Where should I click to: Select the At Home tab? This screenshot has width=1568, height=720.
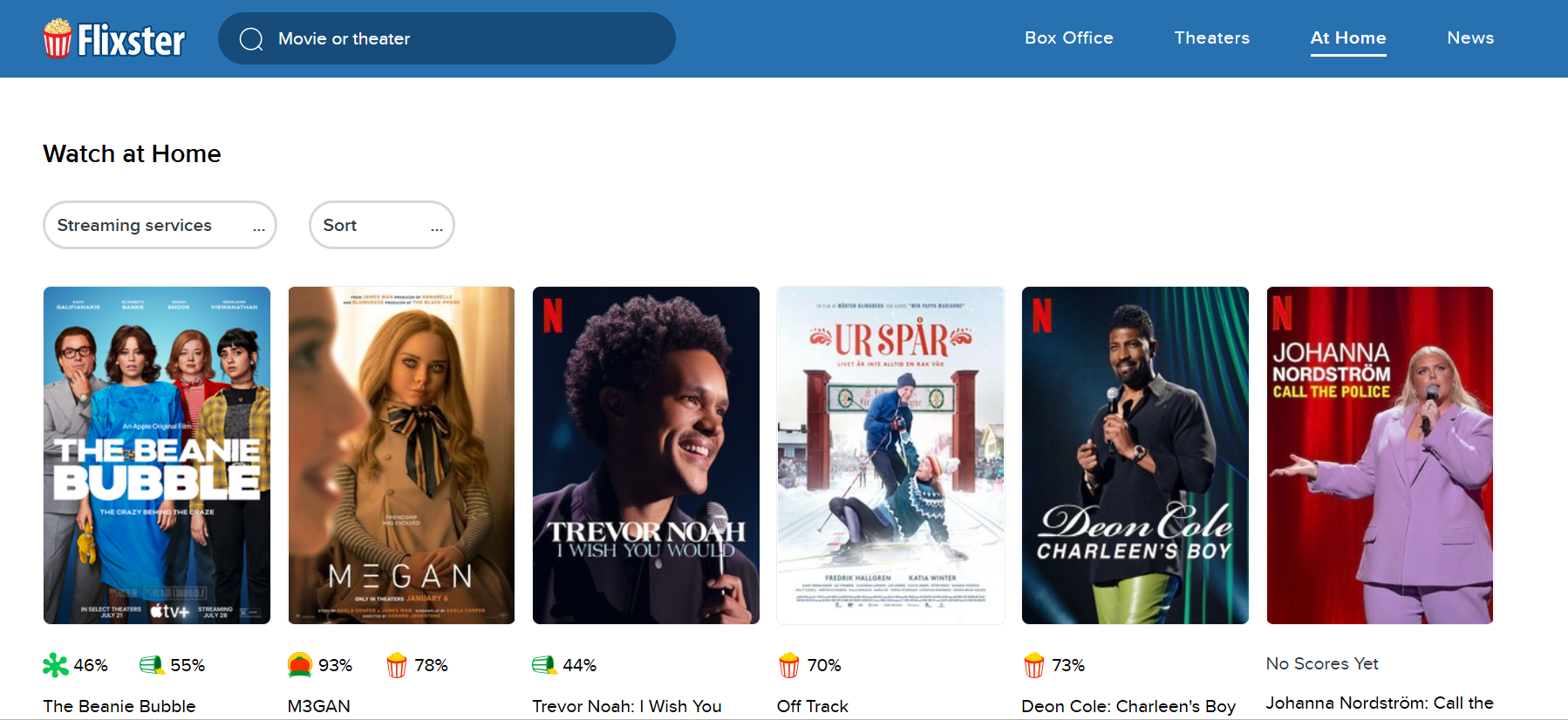(x=1348, y=37)
